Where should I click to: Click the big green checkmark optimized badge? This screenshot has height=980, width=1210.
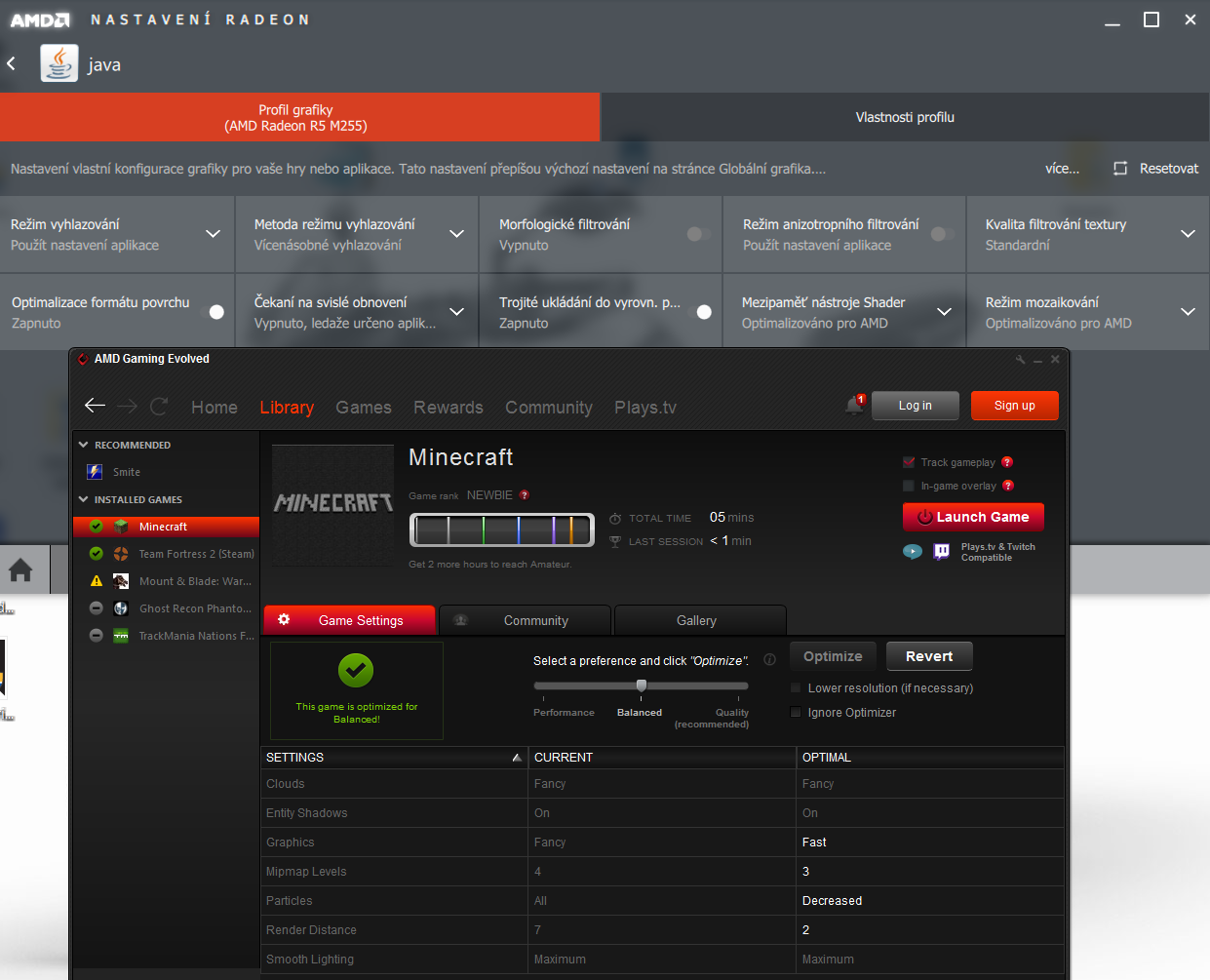pyautogui.click(x=356, y=671)
